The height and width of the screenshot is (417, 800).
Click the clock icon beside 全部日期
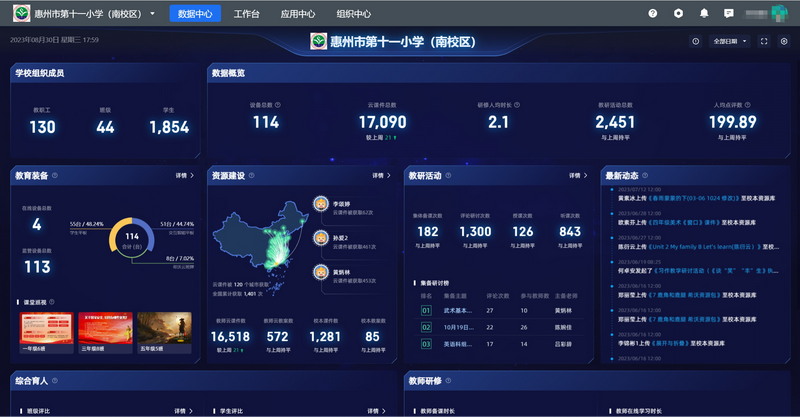tap(696, 41)
